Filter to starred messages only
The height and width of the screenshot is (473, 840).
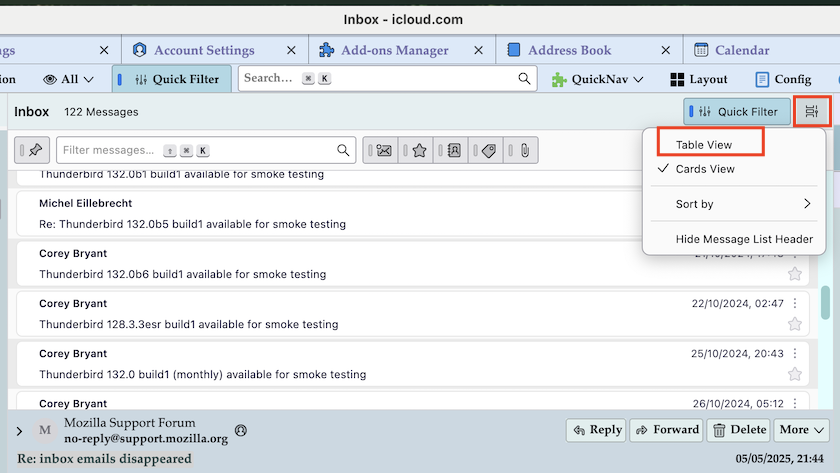tap(416, 151)
